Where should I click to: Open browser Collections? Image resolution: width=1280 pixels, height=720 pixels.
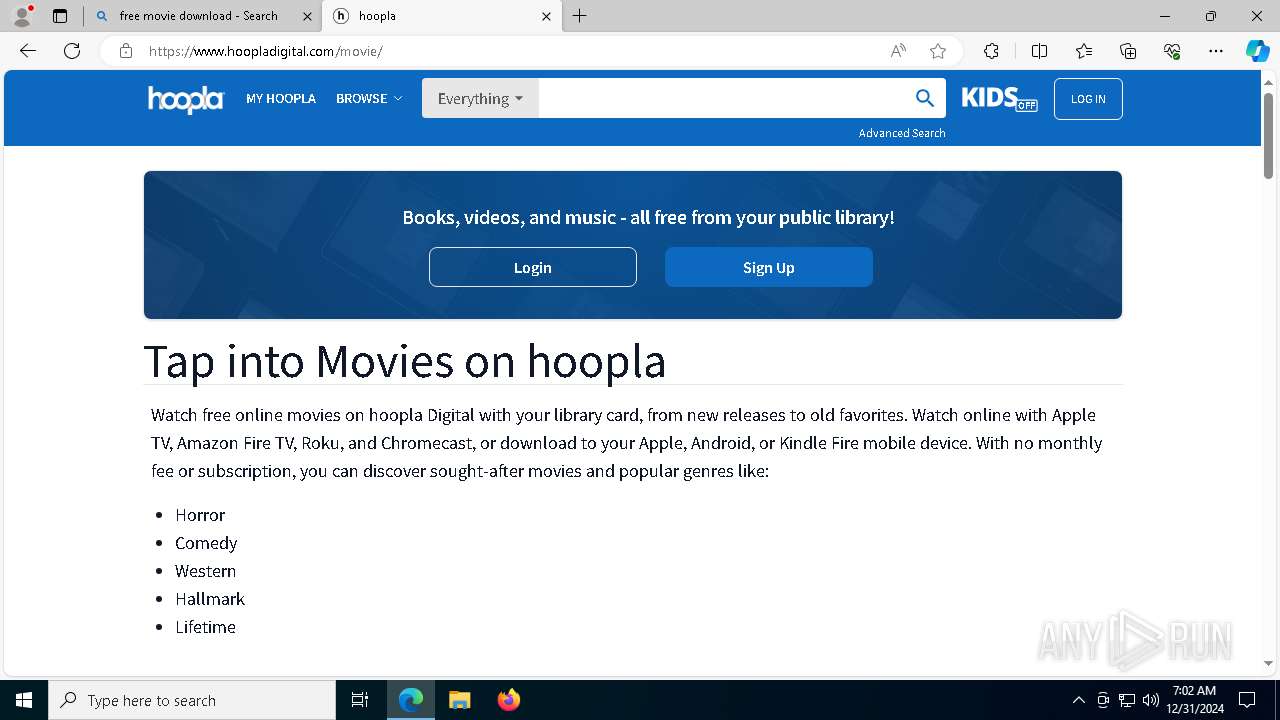point(1128,51)
